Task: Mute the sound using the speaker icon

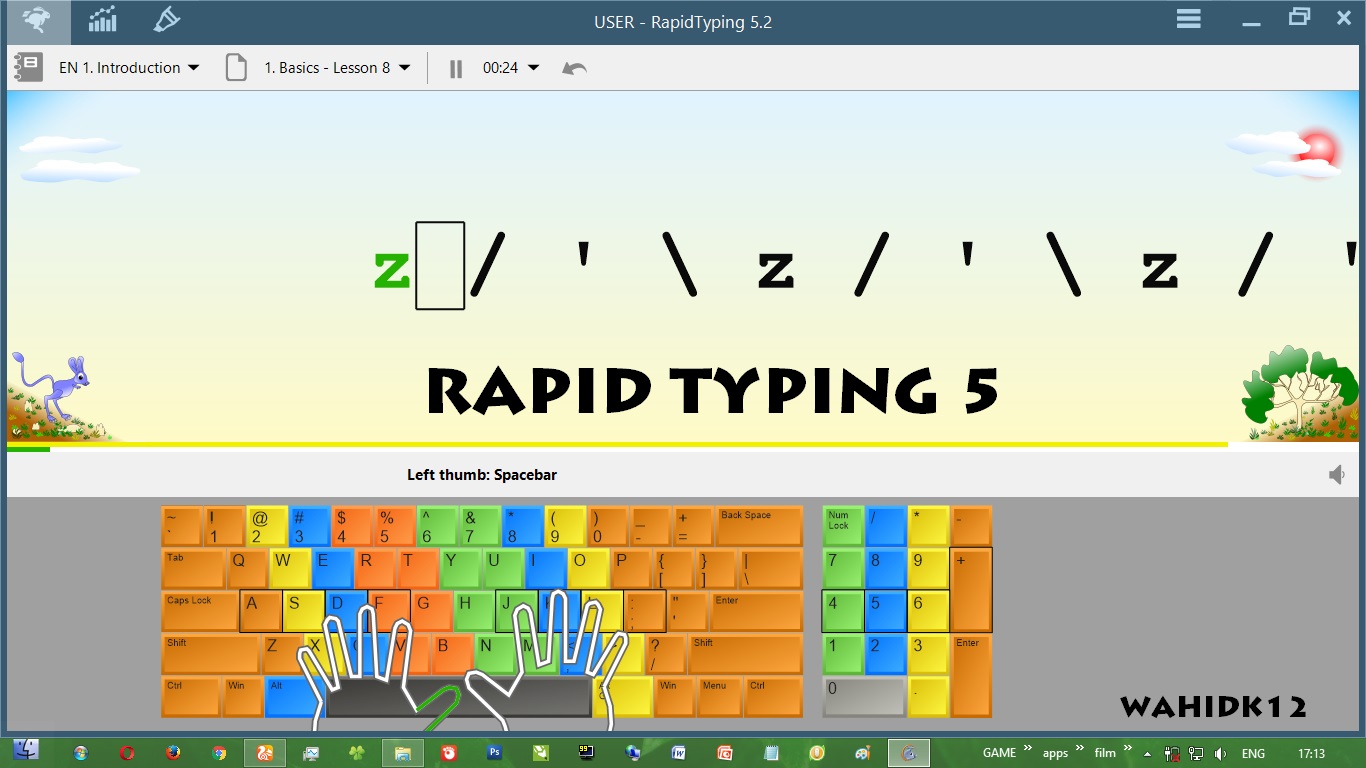Action: pos(1337,474)
